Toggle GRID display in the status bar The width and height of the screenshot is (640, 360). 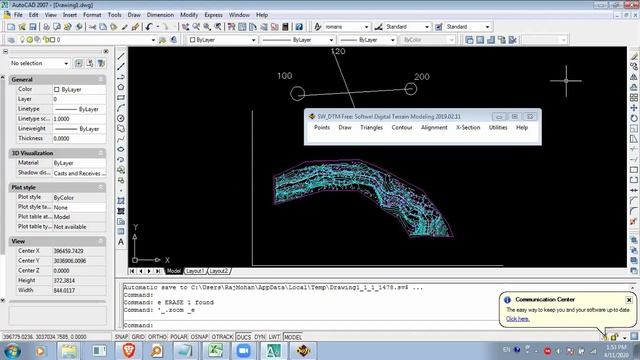pyautogui.click(x=138, y=337)
